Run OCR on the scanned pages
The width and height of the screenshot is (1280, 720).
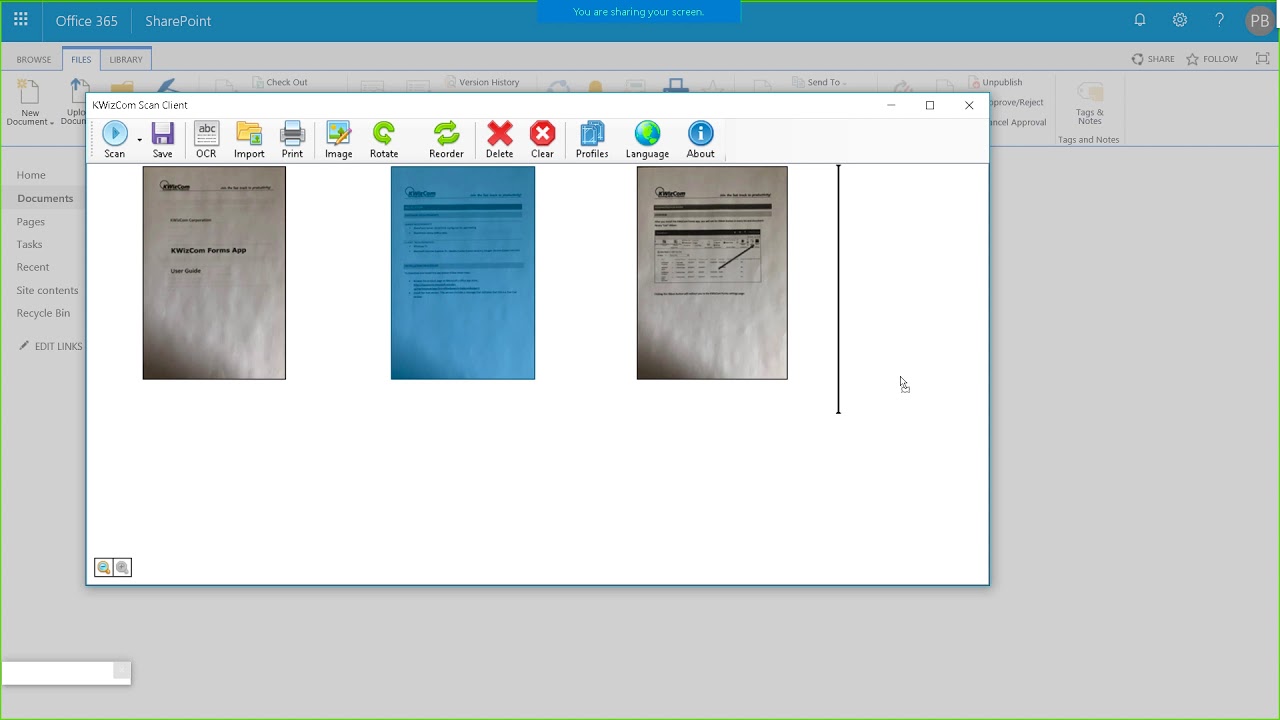pos(206,140)
